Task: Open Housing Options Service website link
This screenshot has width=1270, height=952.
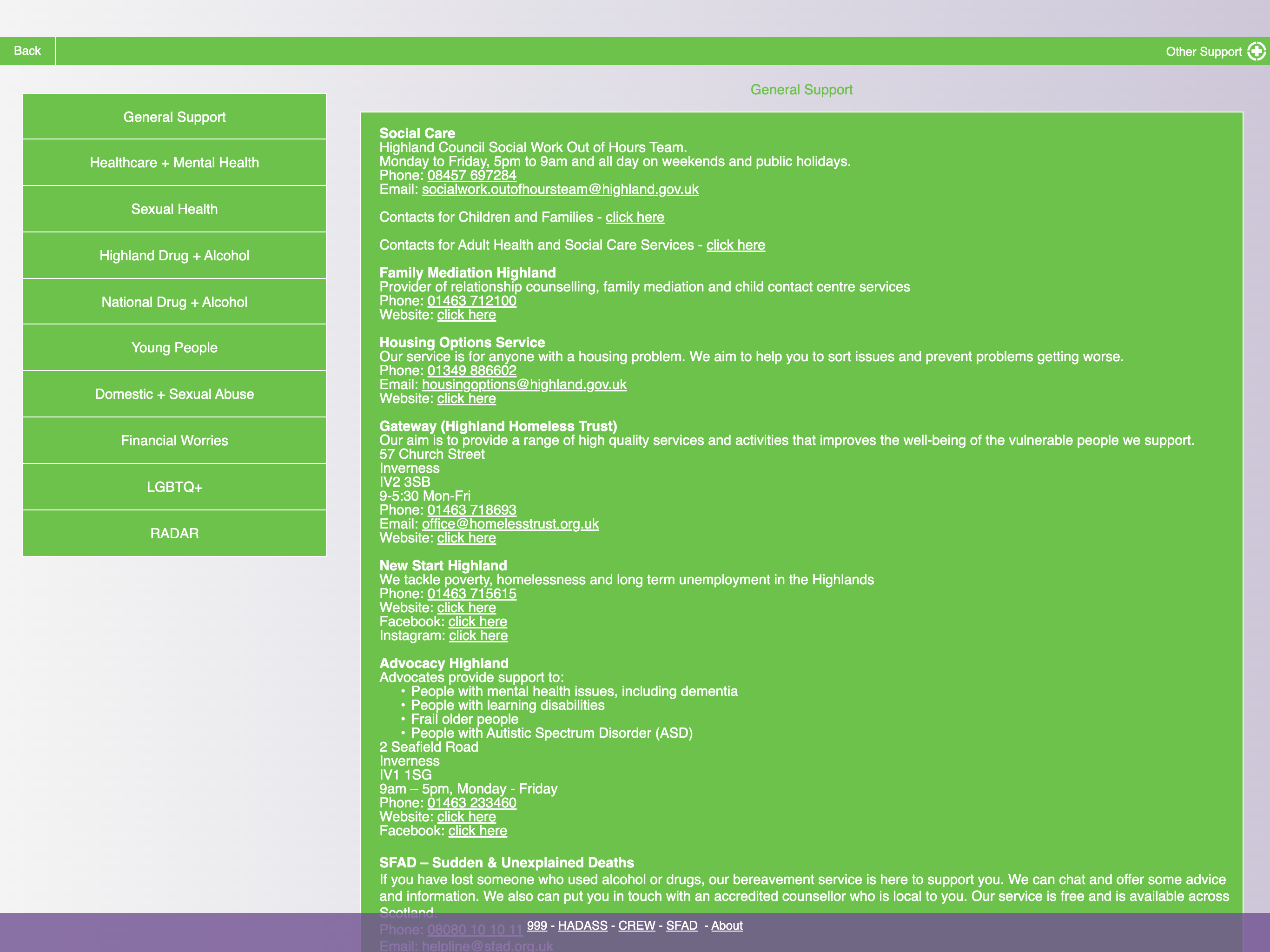Action: tap(466, 398)
